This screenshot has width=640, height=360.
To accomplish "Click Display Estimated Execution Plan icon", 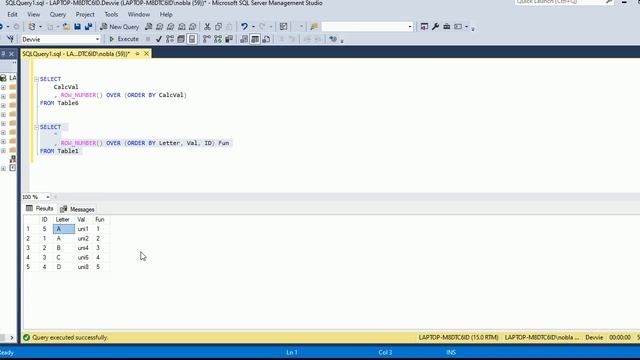I will [170, 39].
